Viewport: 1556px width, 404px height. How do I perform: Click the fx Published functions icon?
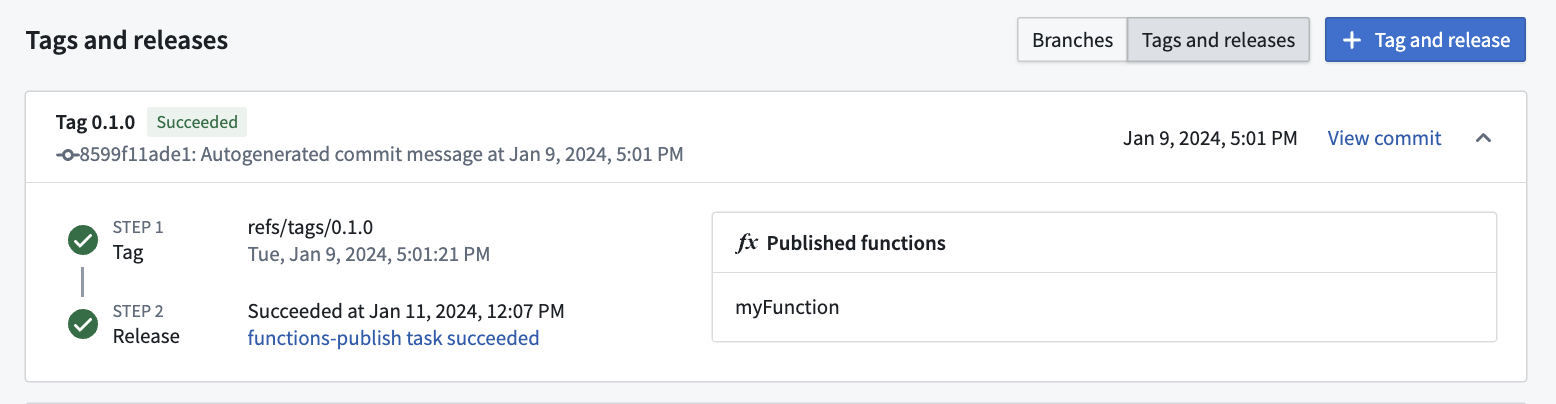pyautogui.click(x=747, y=243)
